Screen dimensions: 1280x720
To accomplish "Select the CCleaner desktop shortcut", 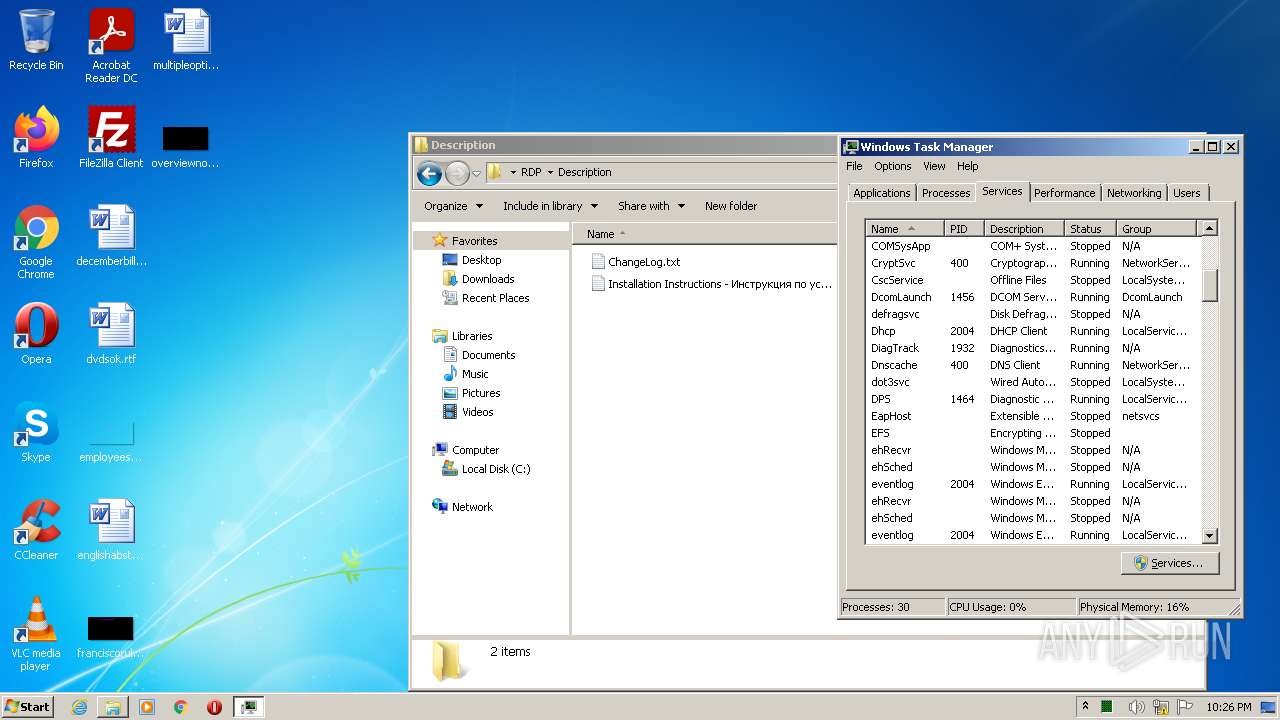I will pos(36,529).
